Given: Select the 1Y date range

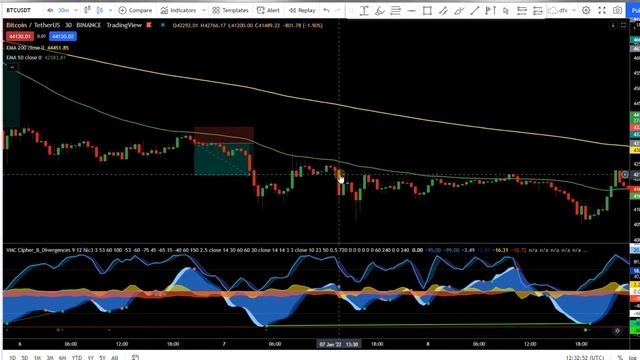Looking at the screenshot, I should (x=91, y=358).
